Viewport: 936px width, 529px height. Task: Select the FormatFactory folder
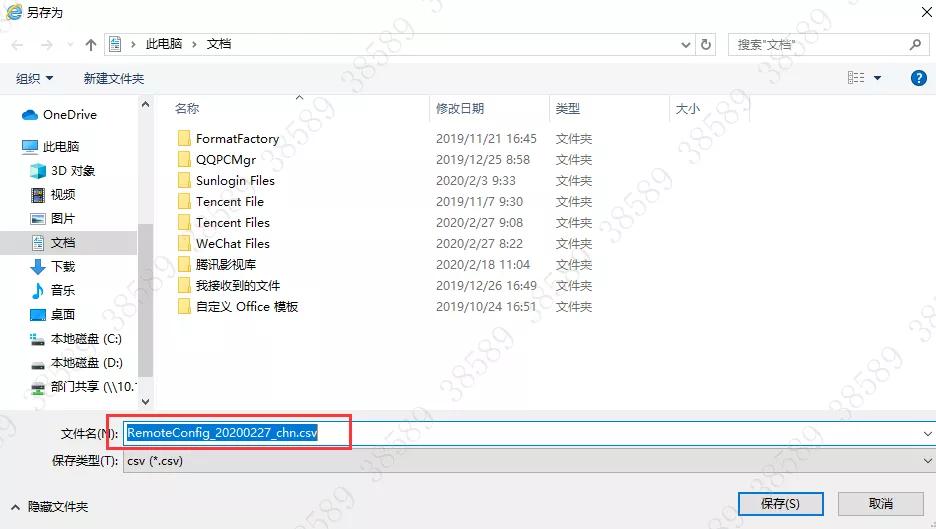click(x=238, y=139)
